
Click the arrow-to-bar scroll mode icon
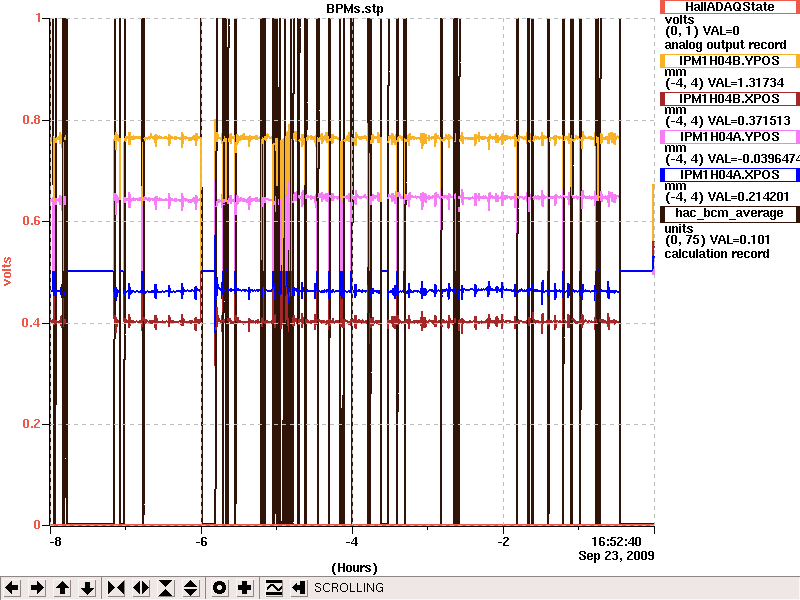pyautogui.click(x=299, y=588)
